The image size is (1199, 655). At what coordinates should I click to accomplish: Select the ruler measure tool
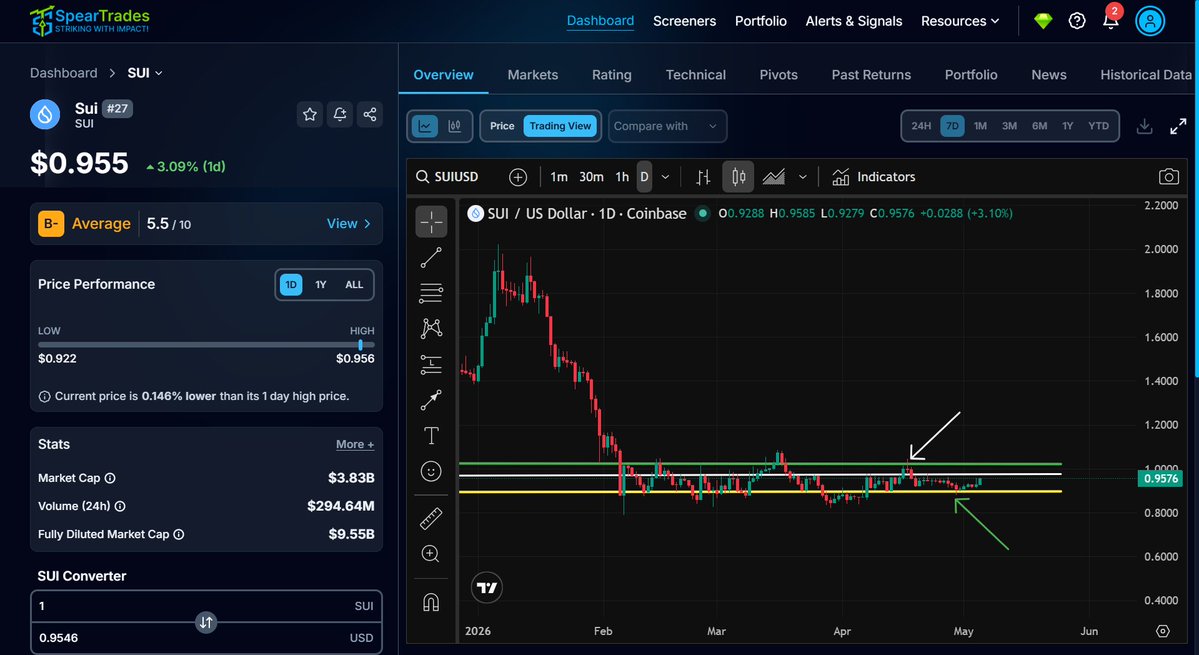pyautogui.click(x=431, y=519)
